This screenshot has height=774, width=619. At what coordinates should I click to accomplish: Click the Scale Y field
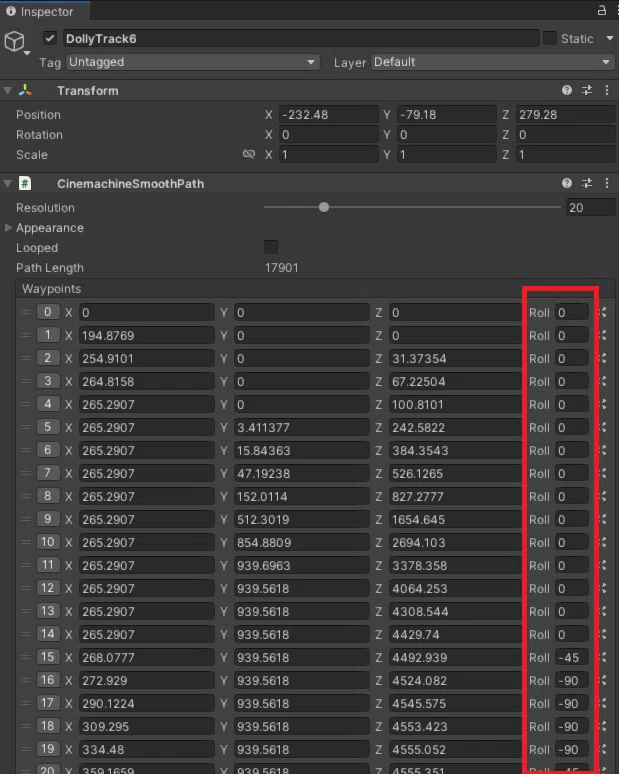pyautogui.click(x=446, y=155)
